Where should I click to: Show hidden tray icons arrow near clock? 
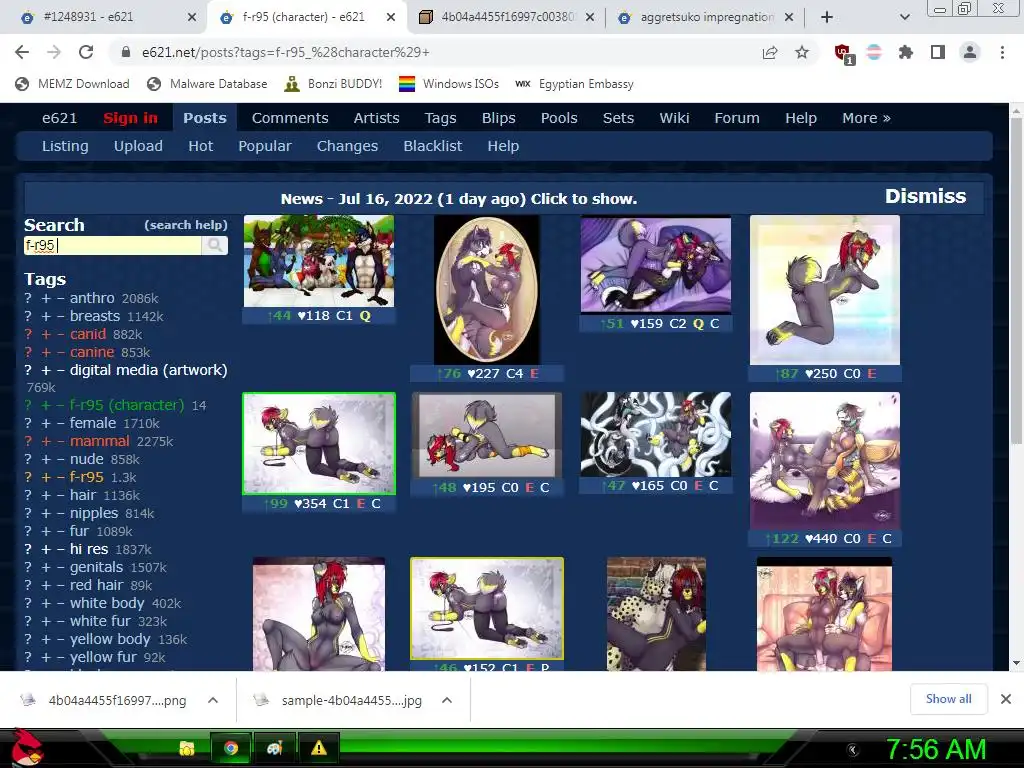click(x=852, y=750)
